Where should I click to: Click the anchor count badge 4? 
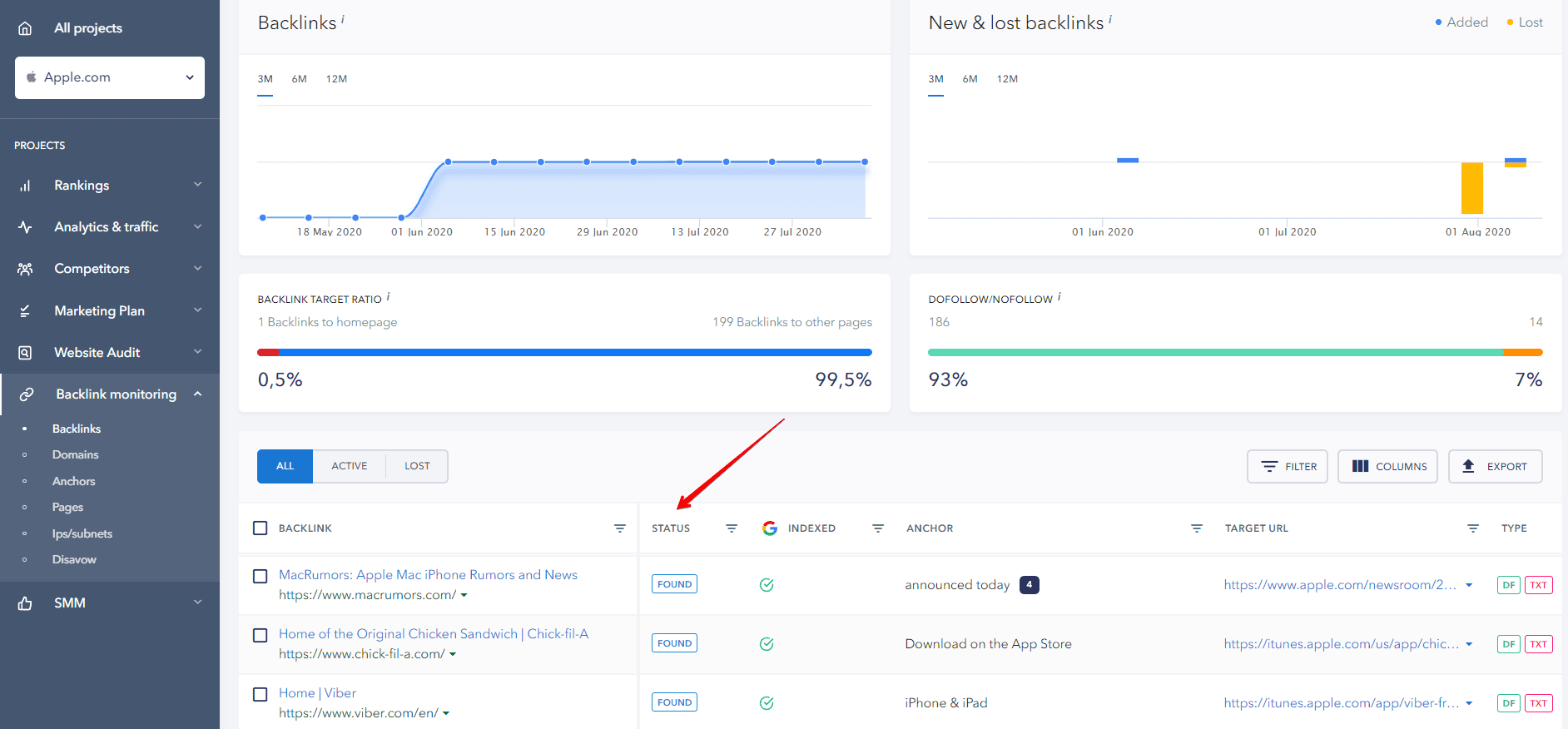point(1030,585)
